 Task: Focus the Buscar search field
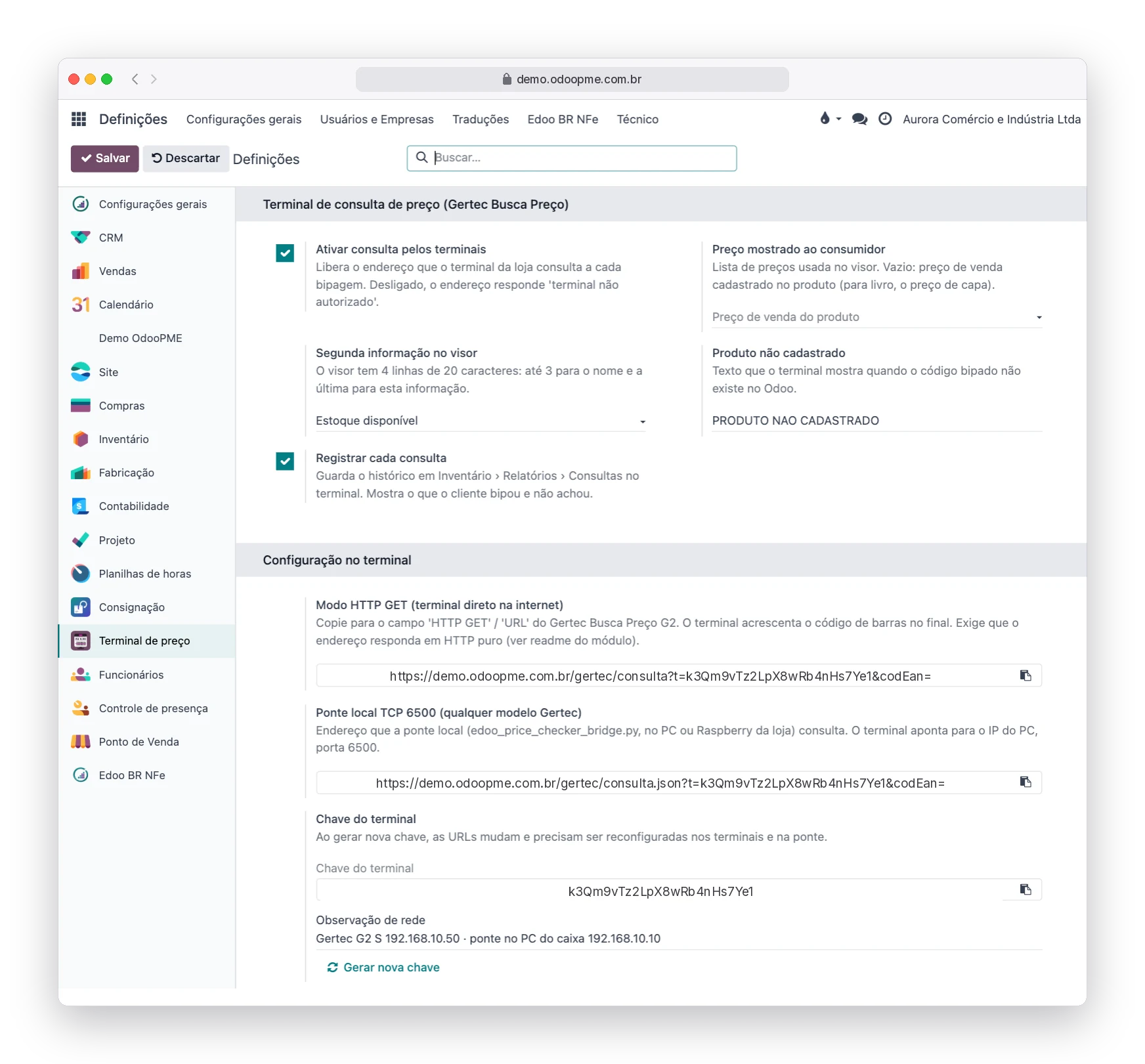point(572,158)
